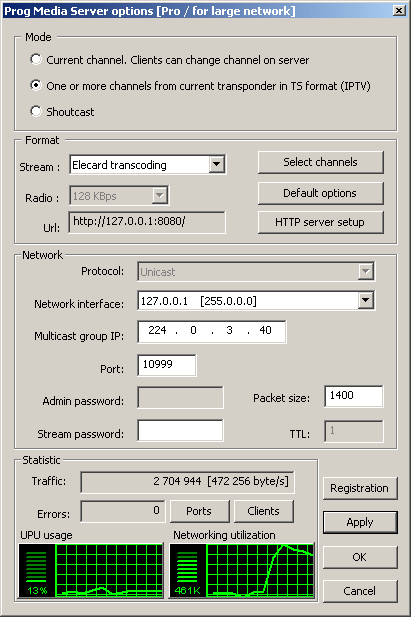411x617 pixels.
Task: Confirm with the OK button
Action: click(x=360, y=557)
